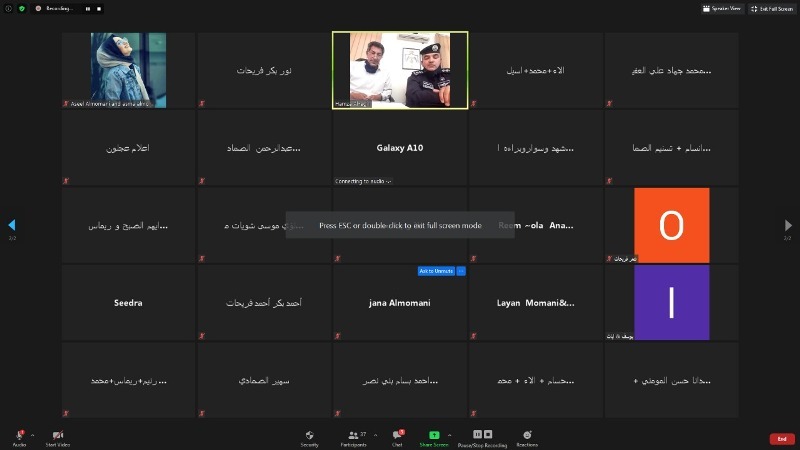Turn on camera with Start Video
Viewport: 800px width, 450px height.
(58, 438)
